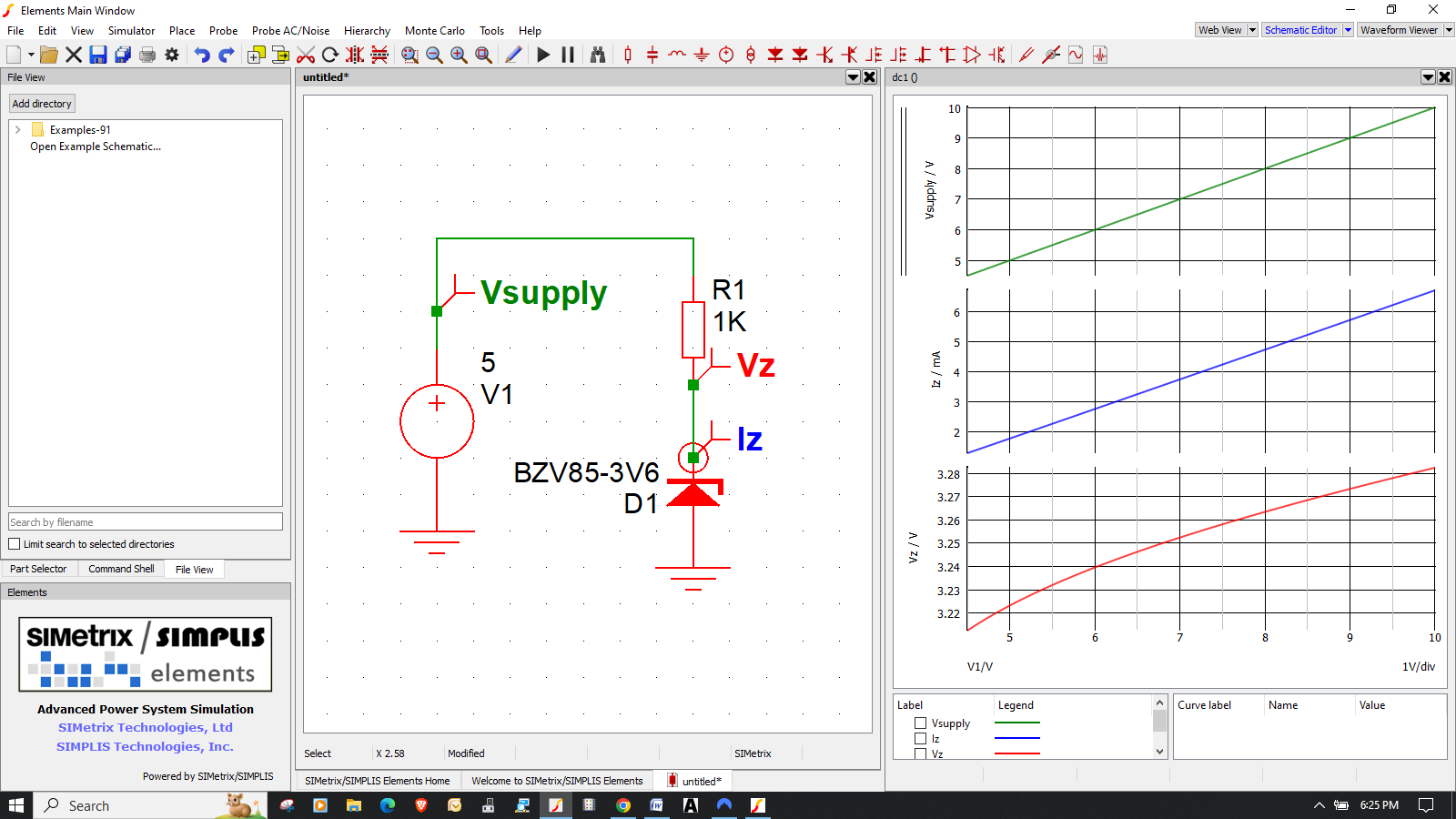Open the dc1 waveform pane dropdown arrow
Image resolution: width=1456 pixels, height=819 pixels.
(x=1428, y=77)
